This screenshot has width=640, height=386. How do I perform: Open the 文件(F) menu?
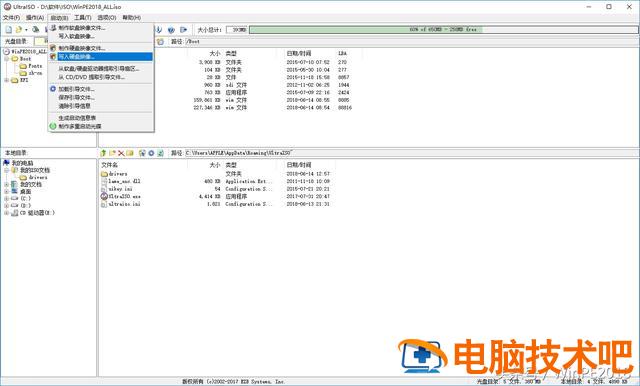click(x=11, y=18)
